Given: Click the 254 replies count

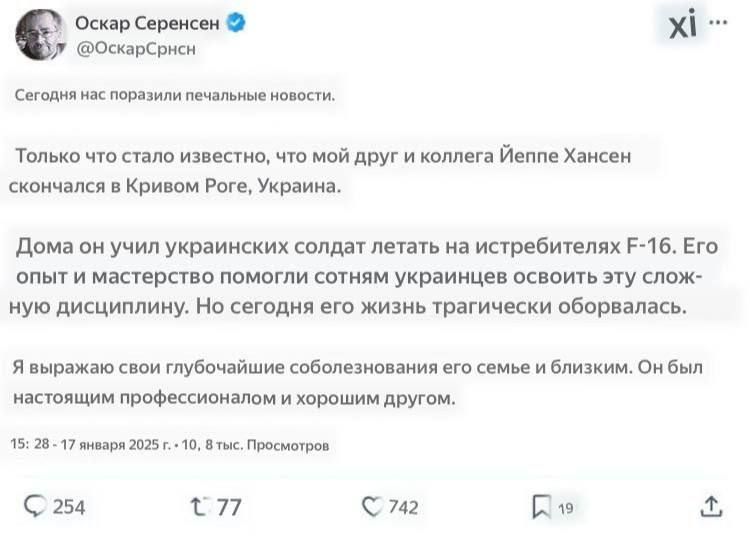Looking at the screenshot, I should pyautogui.click(x=69, y=507).
